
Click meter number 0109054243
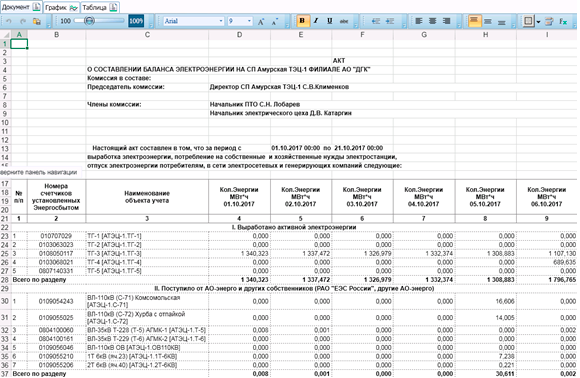click(57, 301)
